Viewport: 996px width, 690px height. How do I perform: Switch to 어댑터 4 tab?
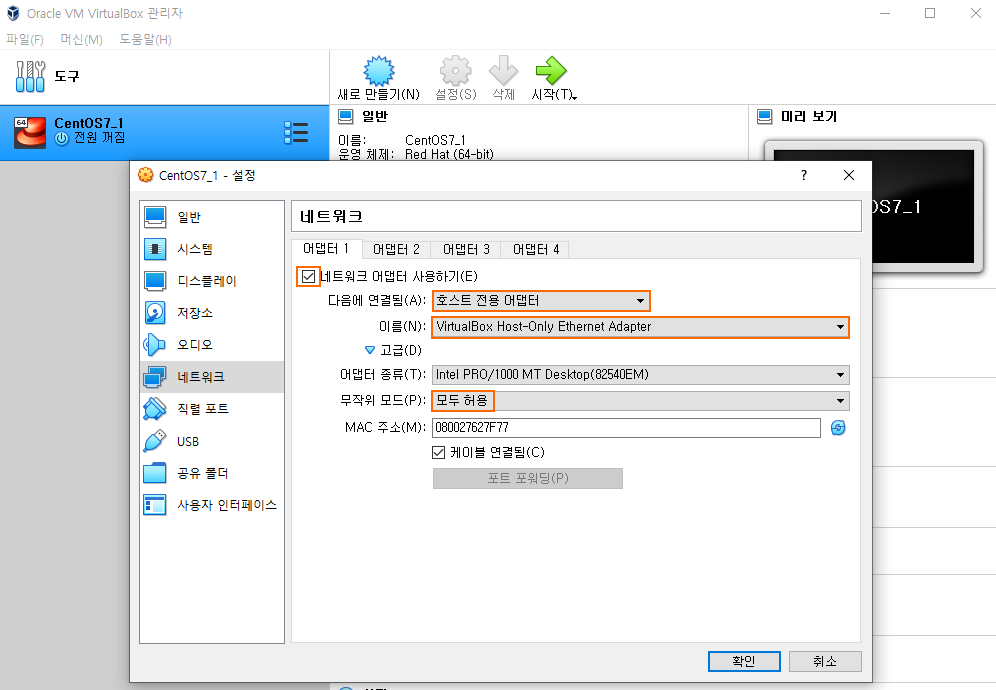(535, 250)
